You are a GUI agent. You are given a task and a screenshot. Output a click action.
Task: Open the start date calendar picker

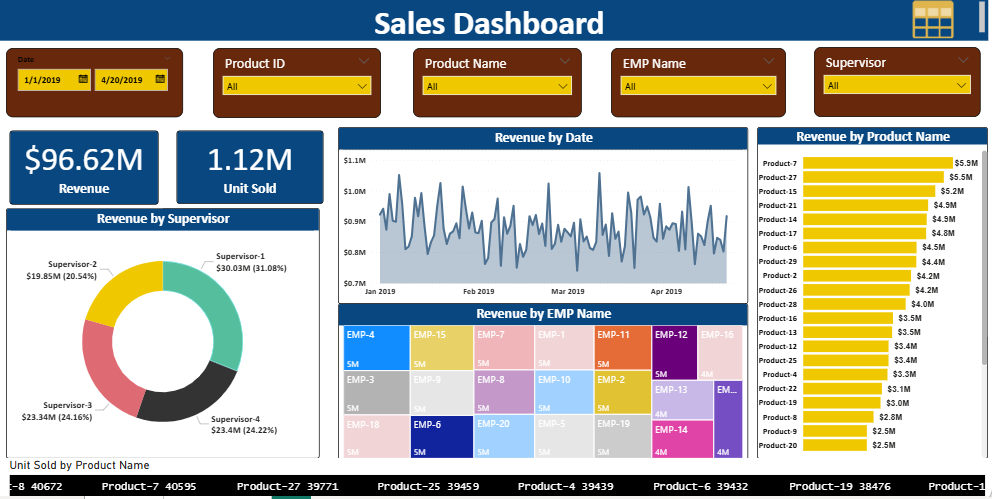coord(83,79)
